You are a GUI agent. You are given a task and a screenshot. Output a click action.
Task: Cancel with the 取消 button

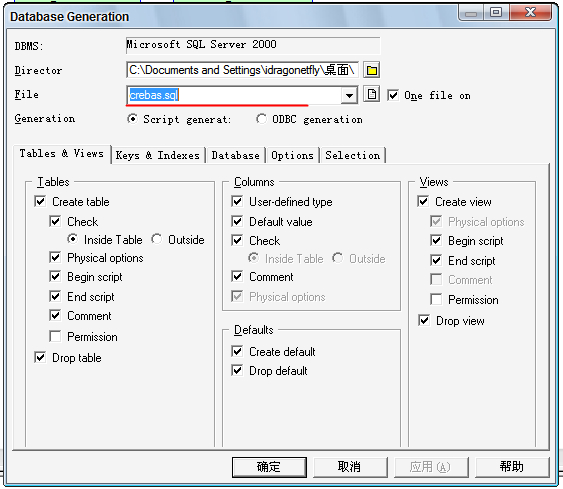(350, 467)
